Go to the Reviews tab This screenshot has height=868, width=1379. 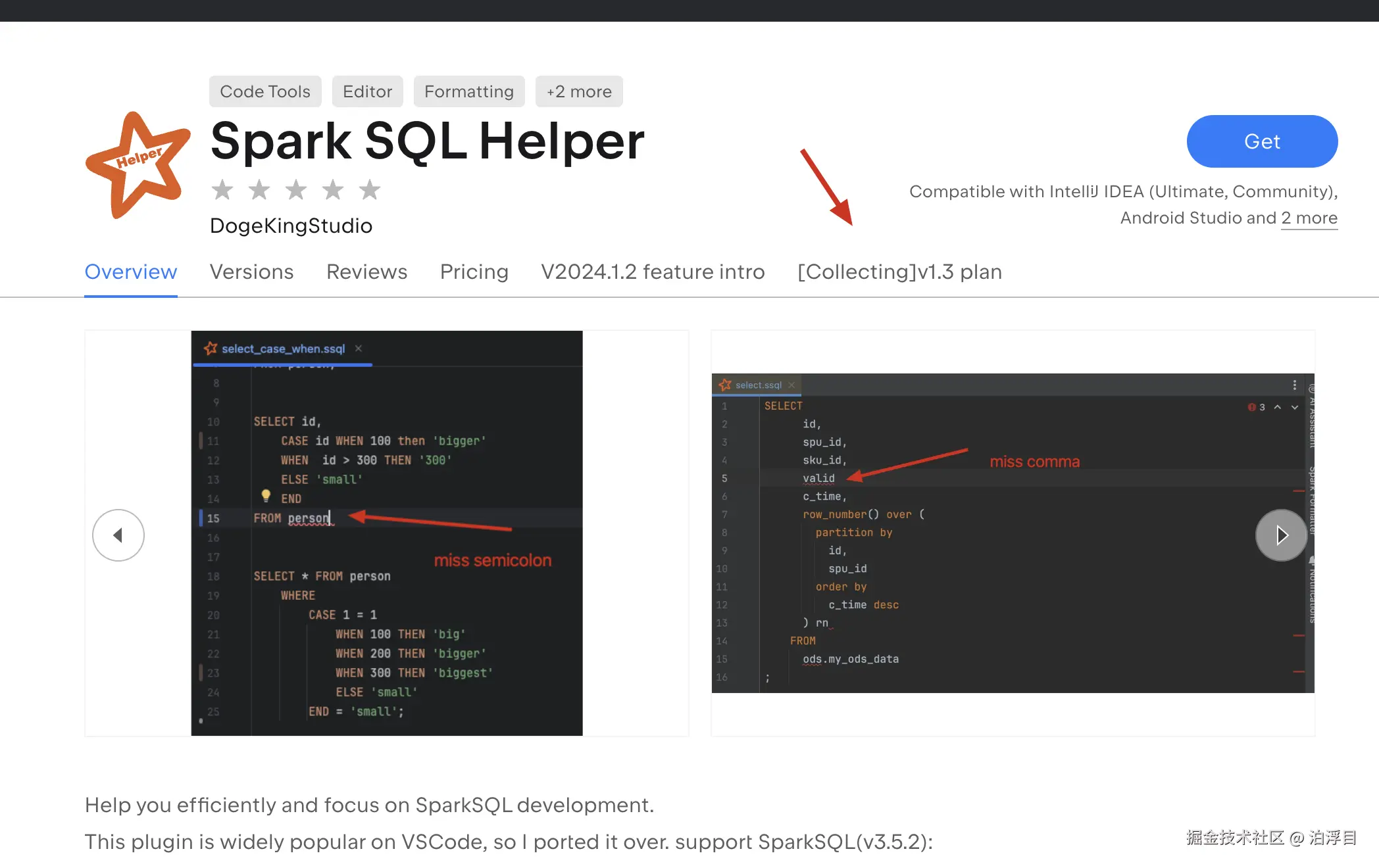367,272
